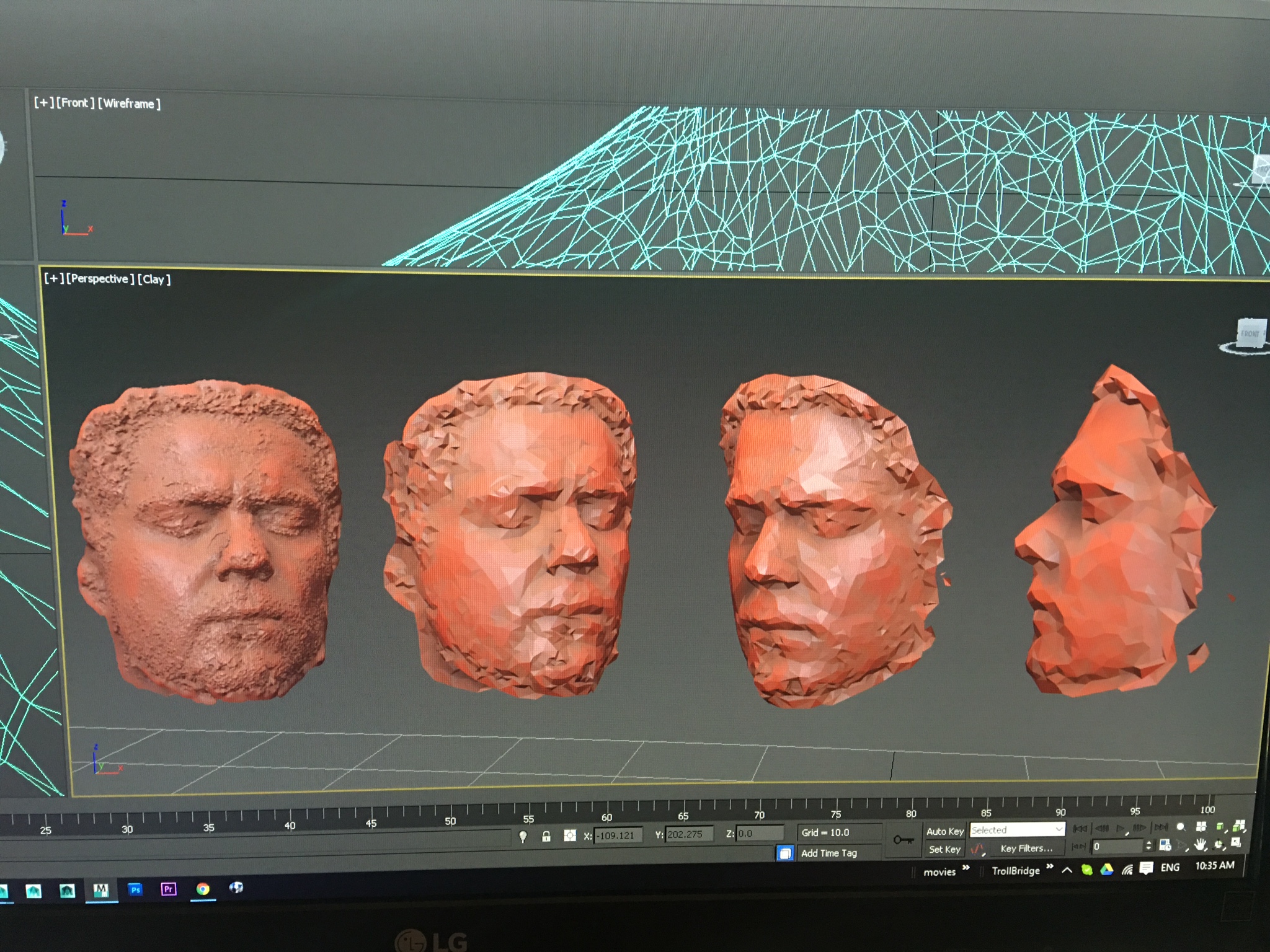Toggle Isolate Selection light bulb icon
This screenshot has height=952, width=1270.
click(x=523, y=837)
